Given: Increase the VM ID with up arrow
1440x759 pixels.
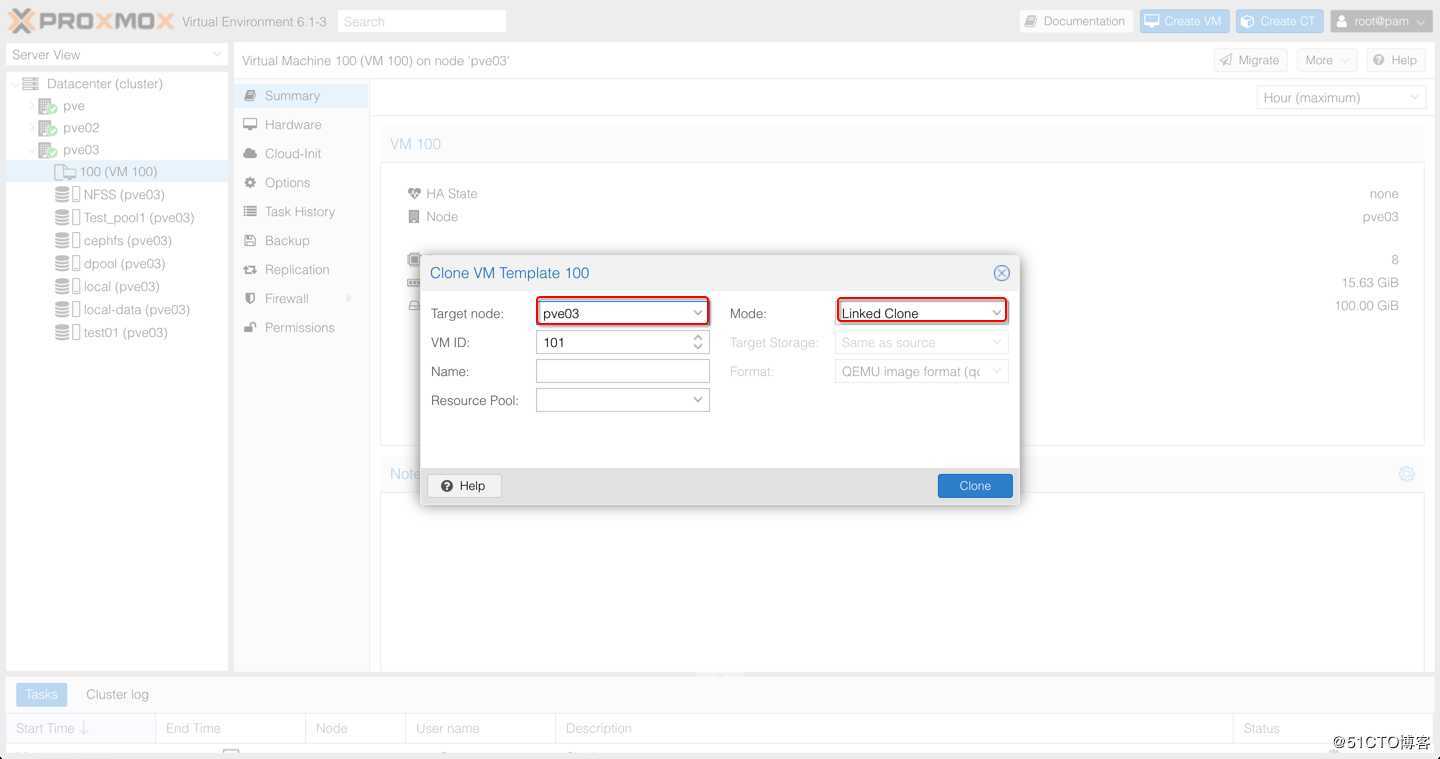Looking at the screenshot, I should point(698,337).
